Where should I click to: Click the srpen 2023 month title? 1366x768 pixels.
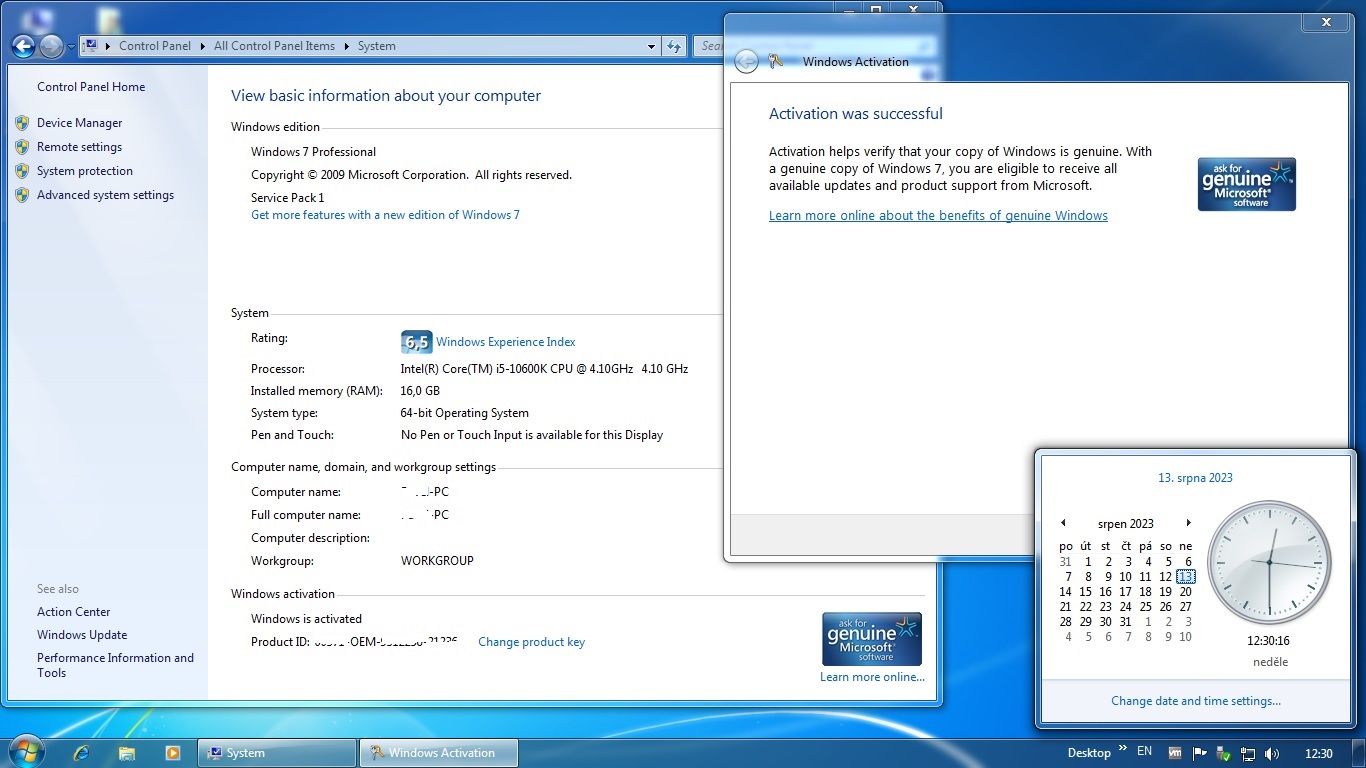(x=1126, y=524)
